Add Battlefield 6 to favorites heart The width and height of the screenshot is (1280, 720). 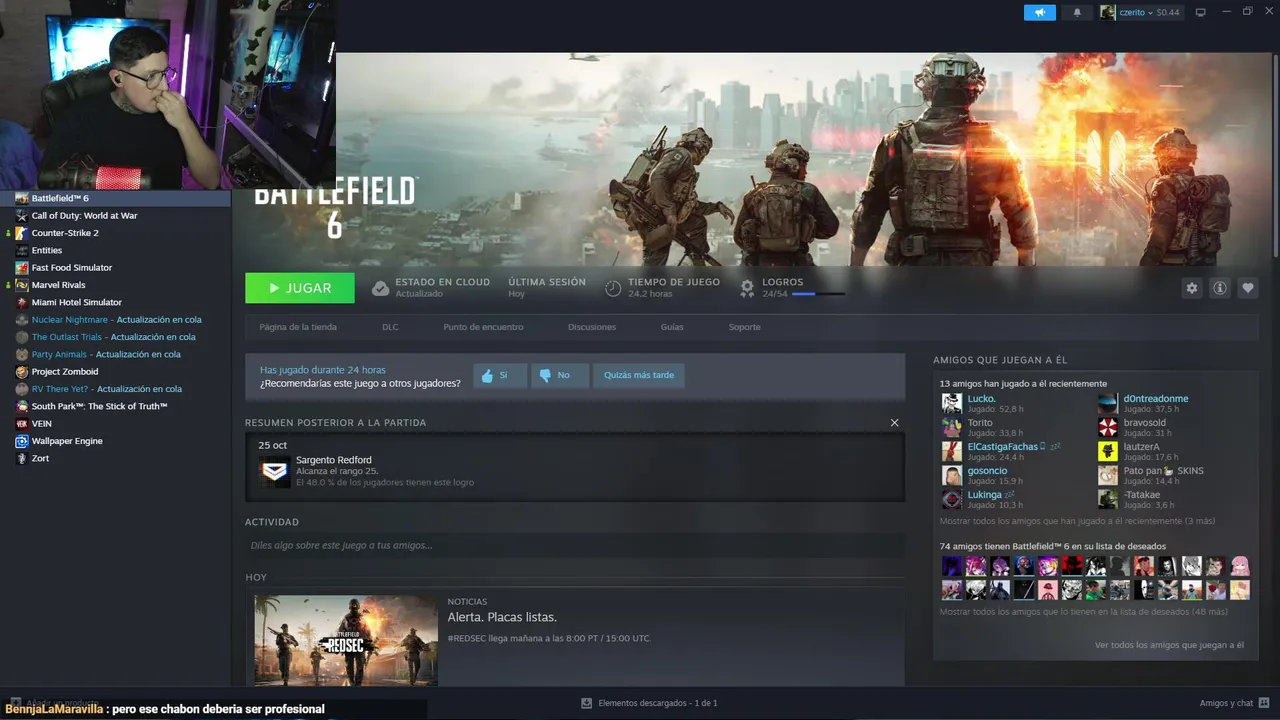[x=1248, y=288]
